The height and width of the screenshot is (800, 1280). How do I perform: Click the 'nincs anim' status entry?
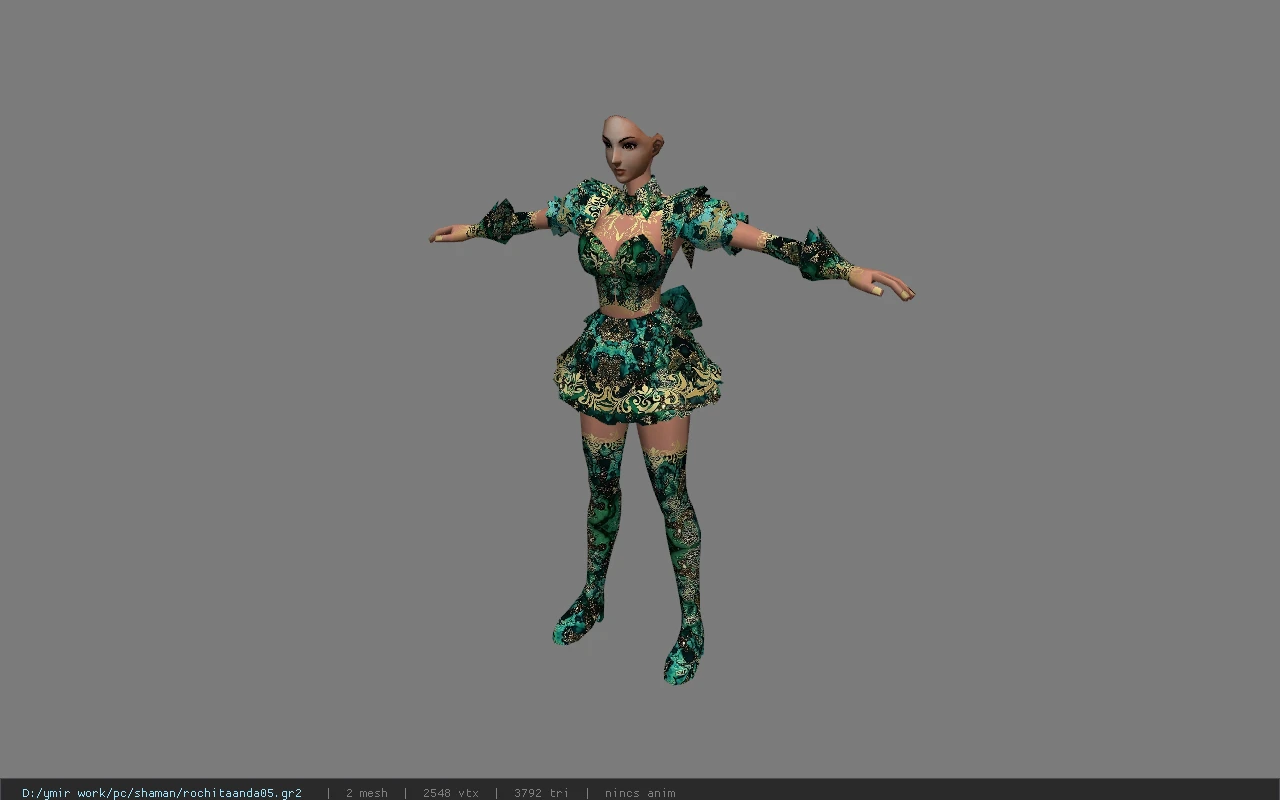click(x=640, y=793)
